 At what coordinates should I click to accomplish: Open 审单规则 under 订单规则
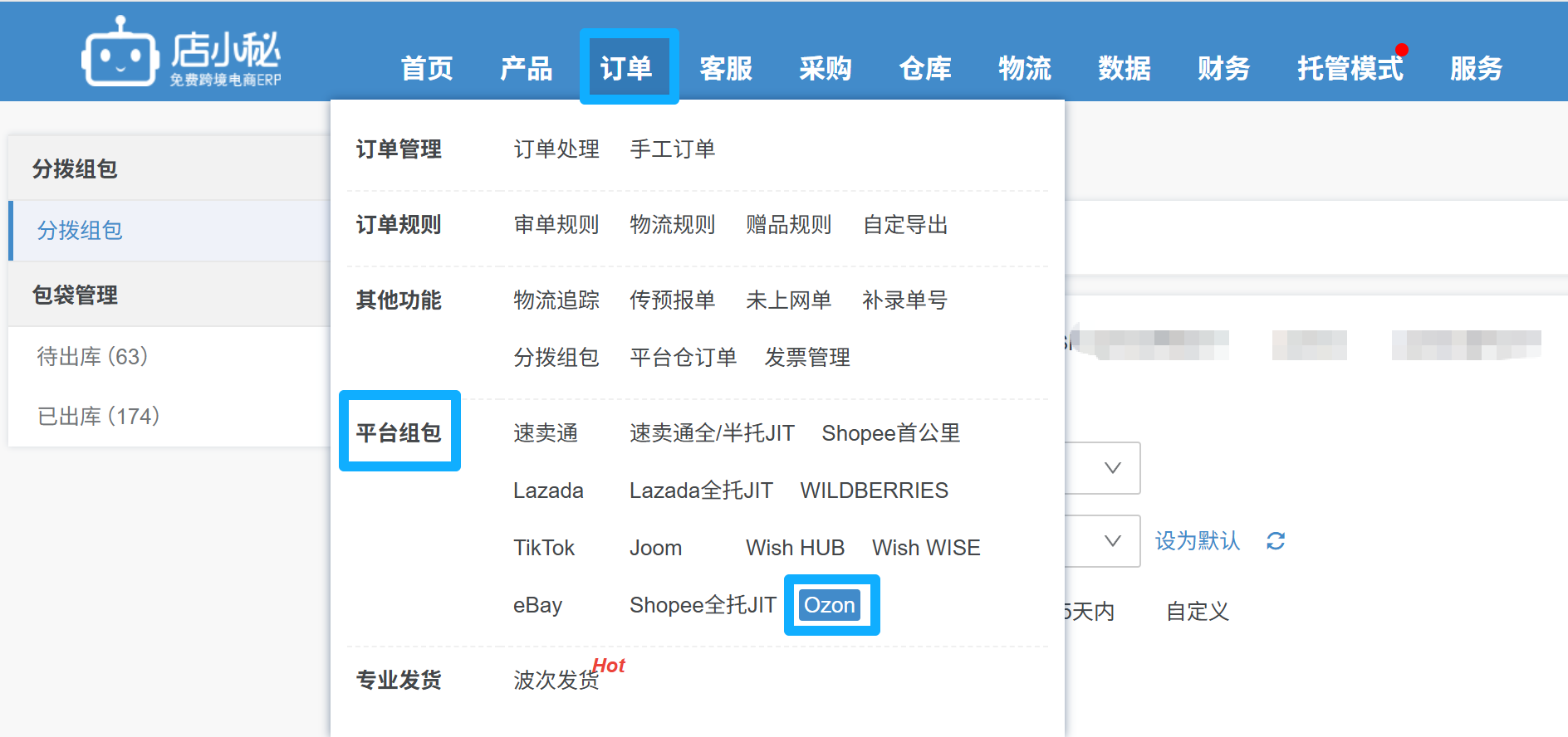point(556,224)
